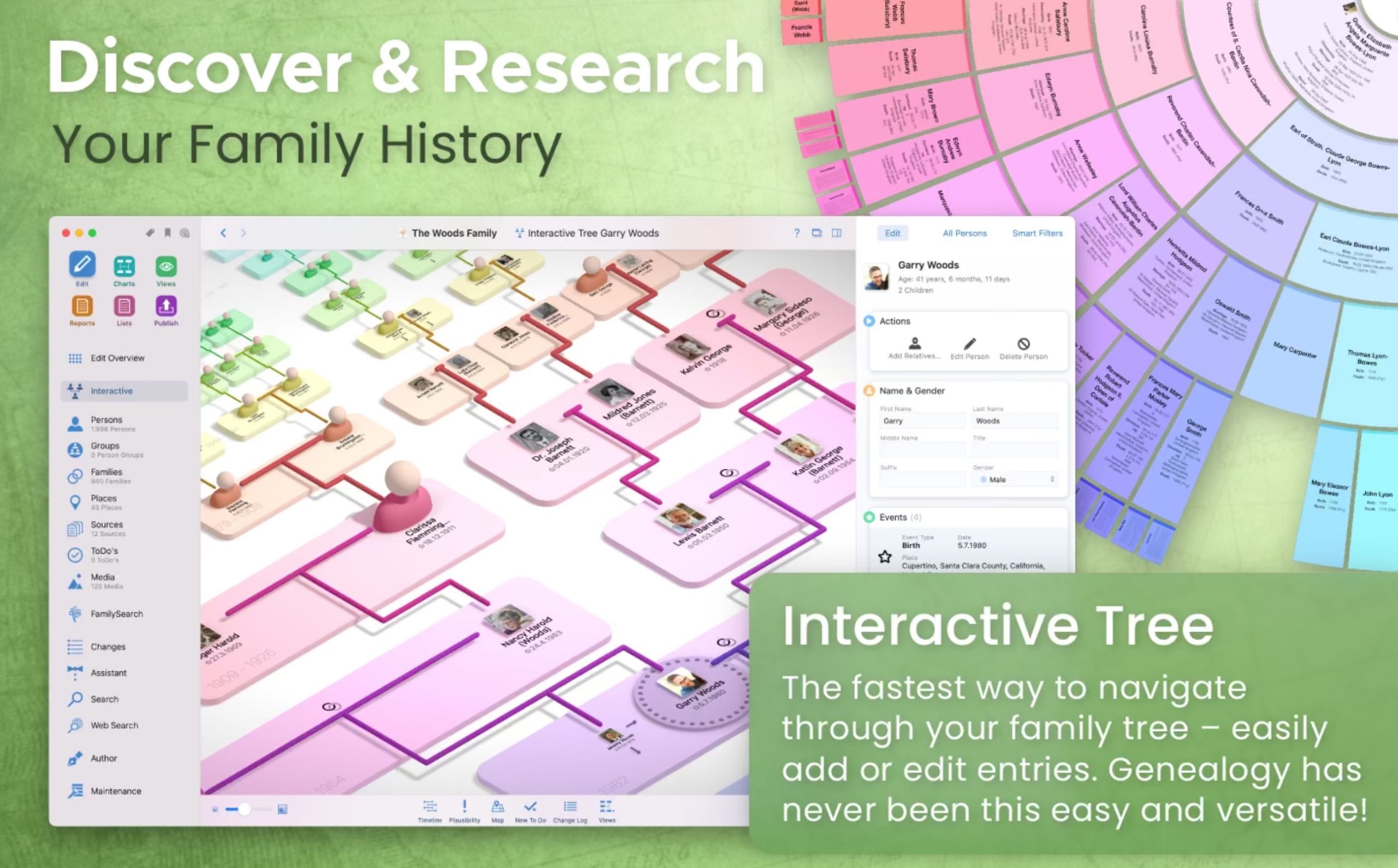Open Timeline in bottom toolbar
This screenshot has width=1398, height=868.
pyautogui.click(x=429, y=811)
